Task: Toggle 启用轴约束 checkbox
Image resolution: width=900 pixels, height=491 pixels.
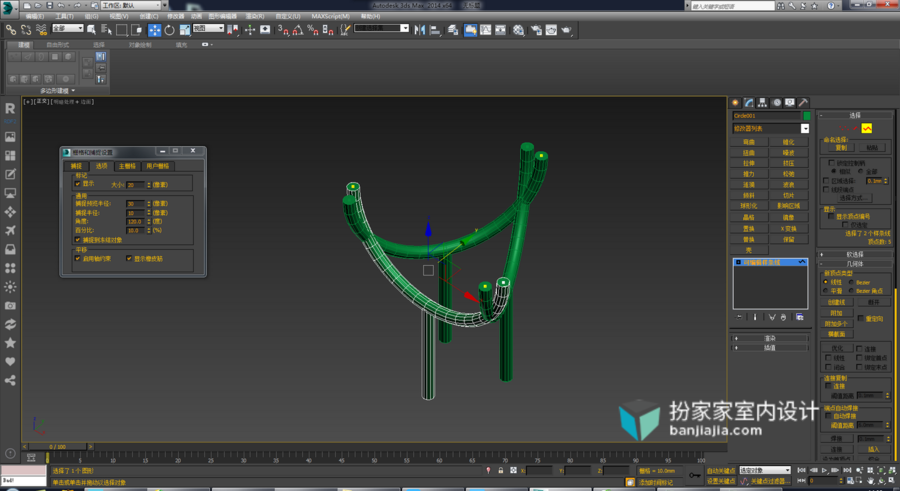Action: [x=77, y=258]
